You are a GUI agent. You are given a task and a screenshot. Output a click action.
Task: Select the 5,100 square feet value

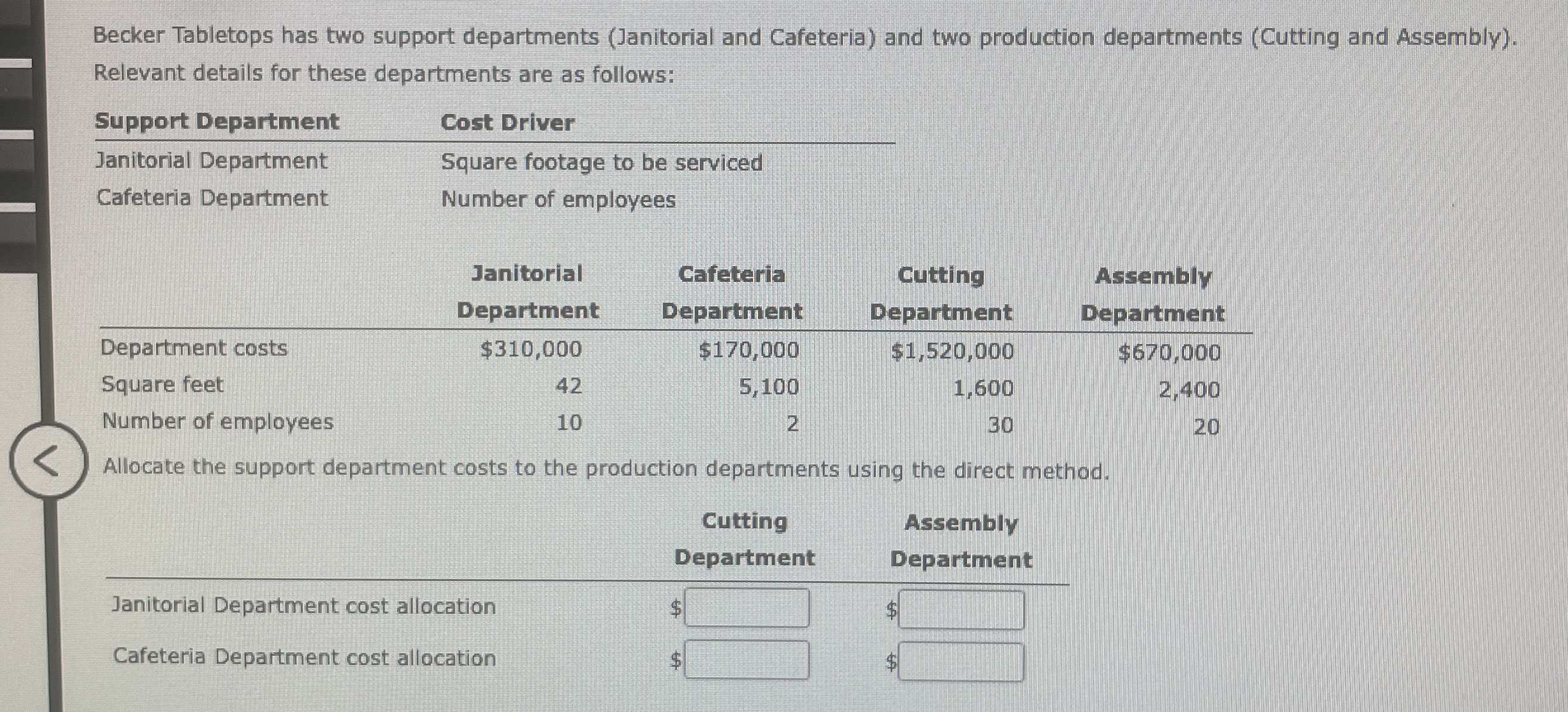769,386
